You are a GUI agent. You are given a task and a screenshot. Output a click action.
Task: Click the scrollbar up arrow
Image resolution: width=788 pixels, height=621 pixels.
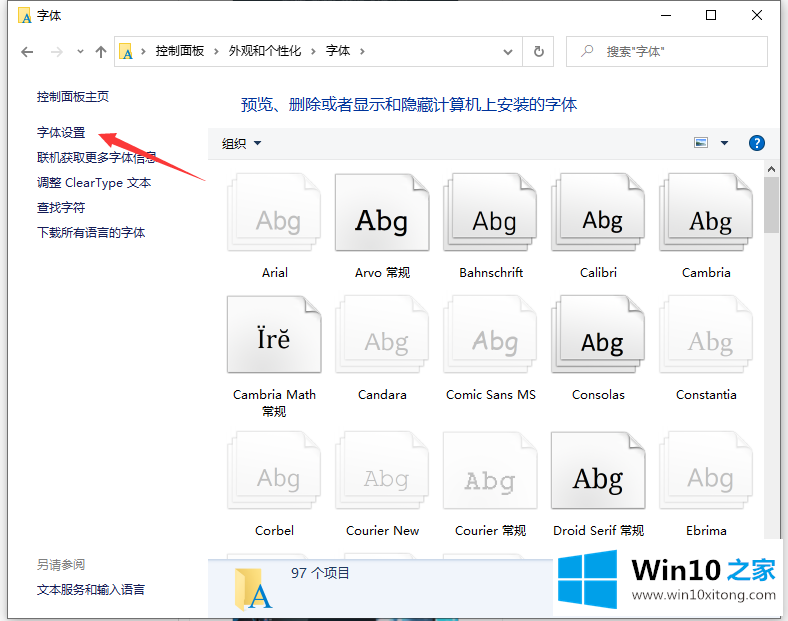click(771, 169)
